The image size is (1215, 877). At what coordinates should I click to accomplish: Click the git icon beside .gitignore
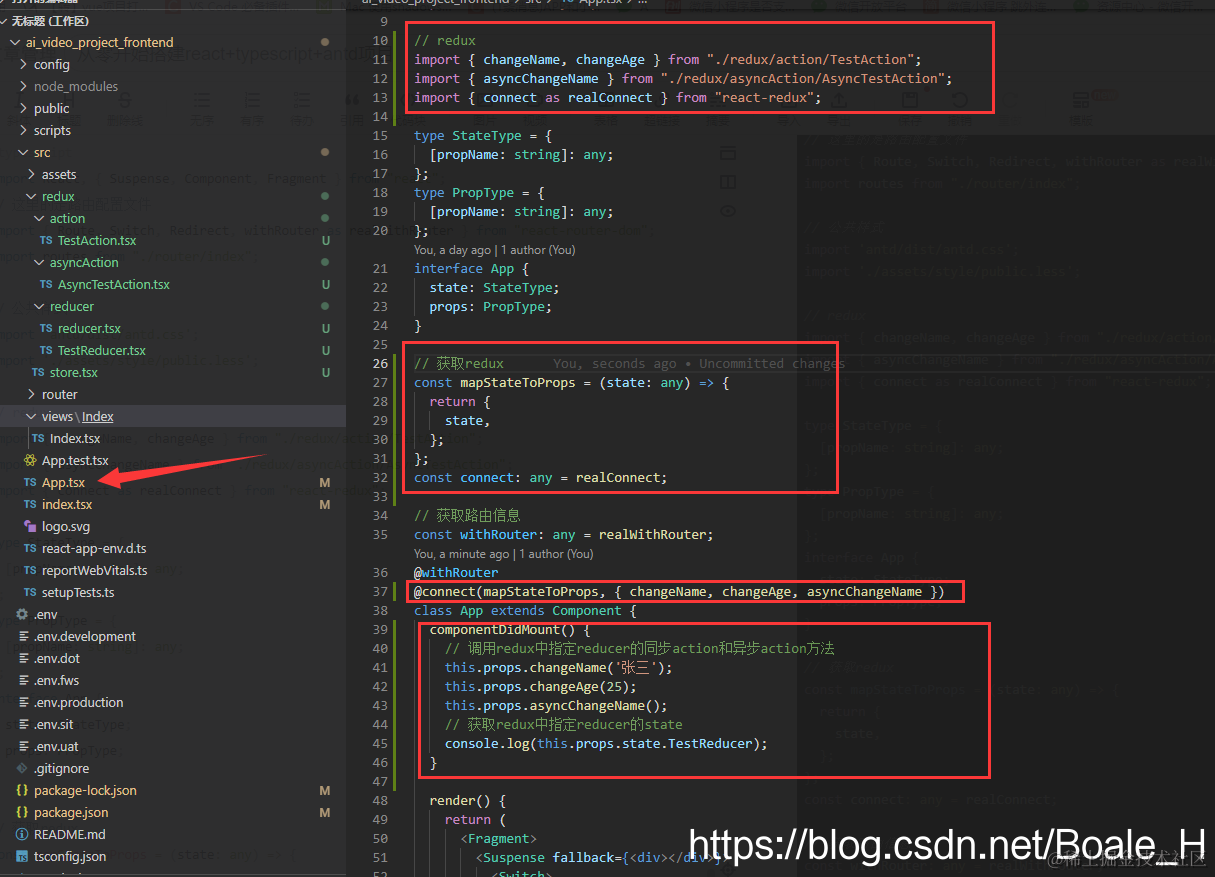click(x=22, y=769)
